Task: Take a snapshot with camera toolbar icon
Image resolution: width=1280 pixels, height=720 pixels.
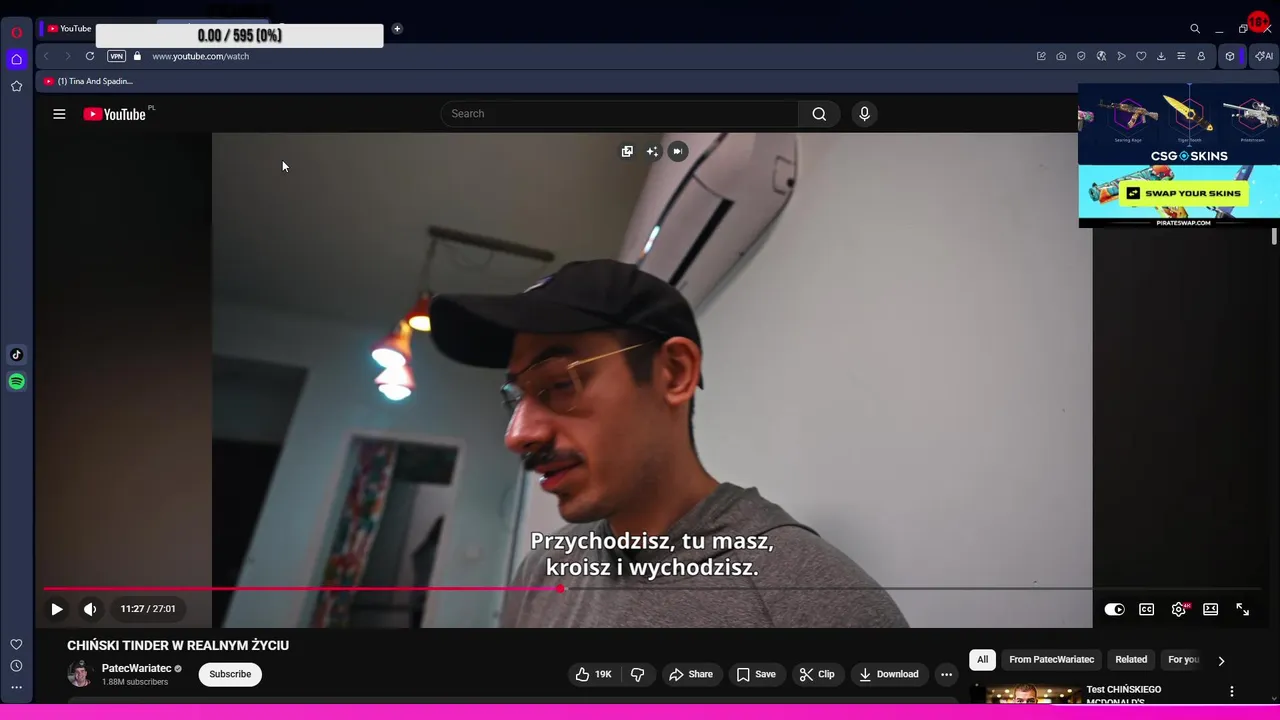Action: [x=1061, y=56]
